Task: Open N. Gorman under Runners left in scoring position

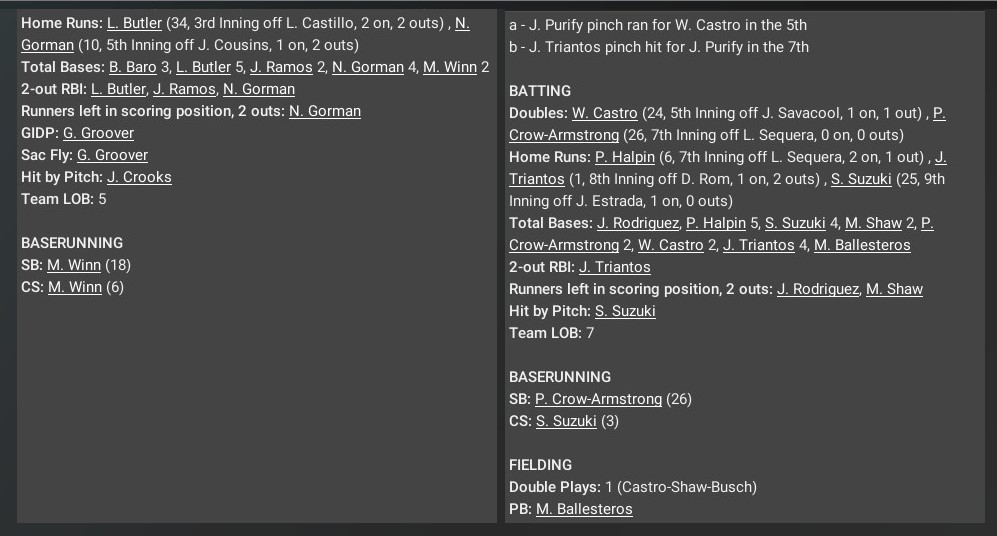Action: point(325,111)
